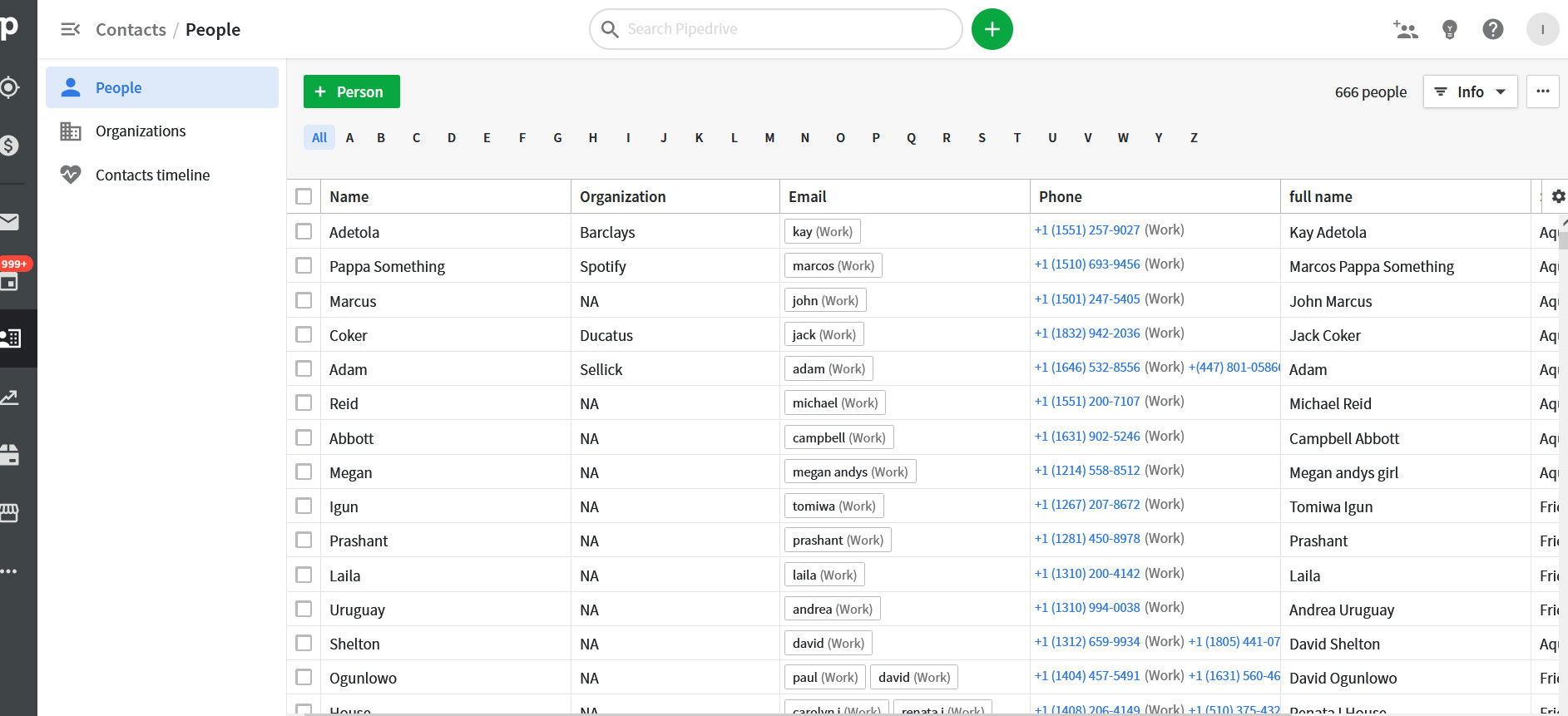Click the full name cell Tomiwa Igun
Viewport: 1568px width, 716px height.
(x=1331, y=507)
